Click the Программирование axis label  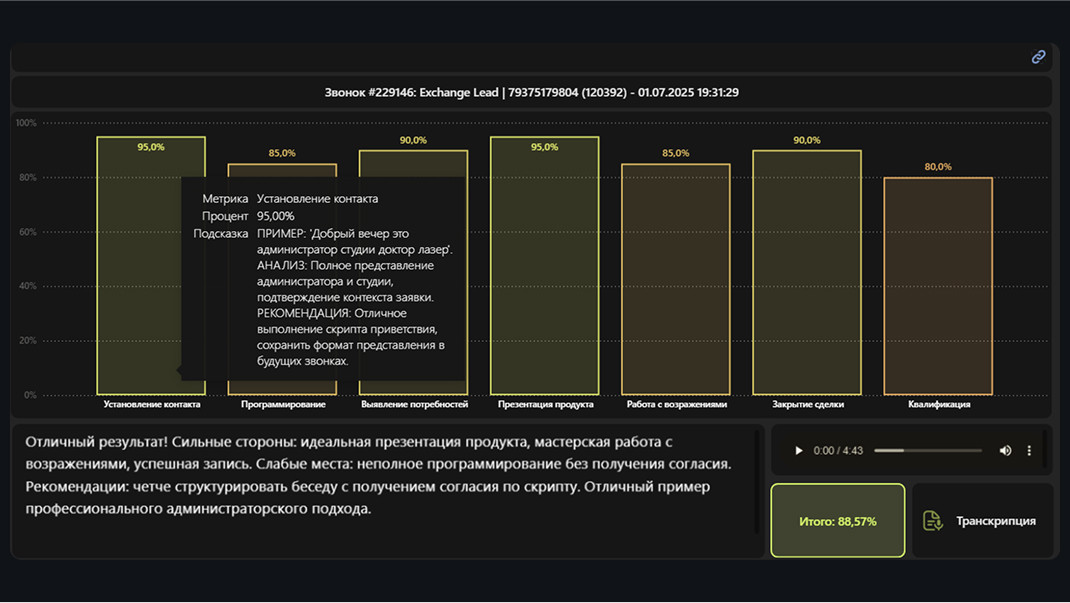pos(283,405)
